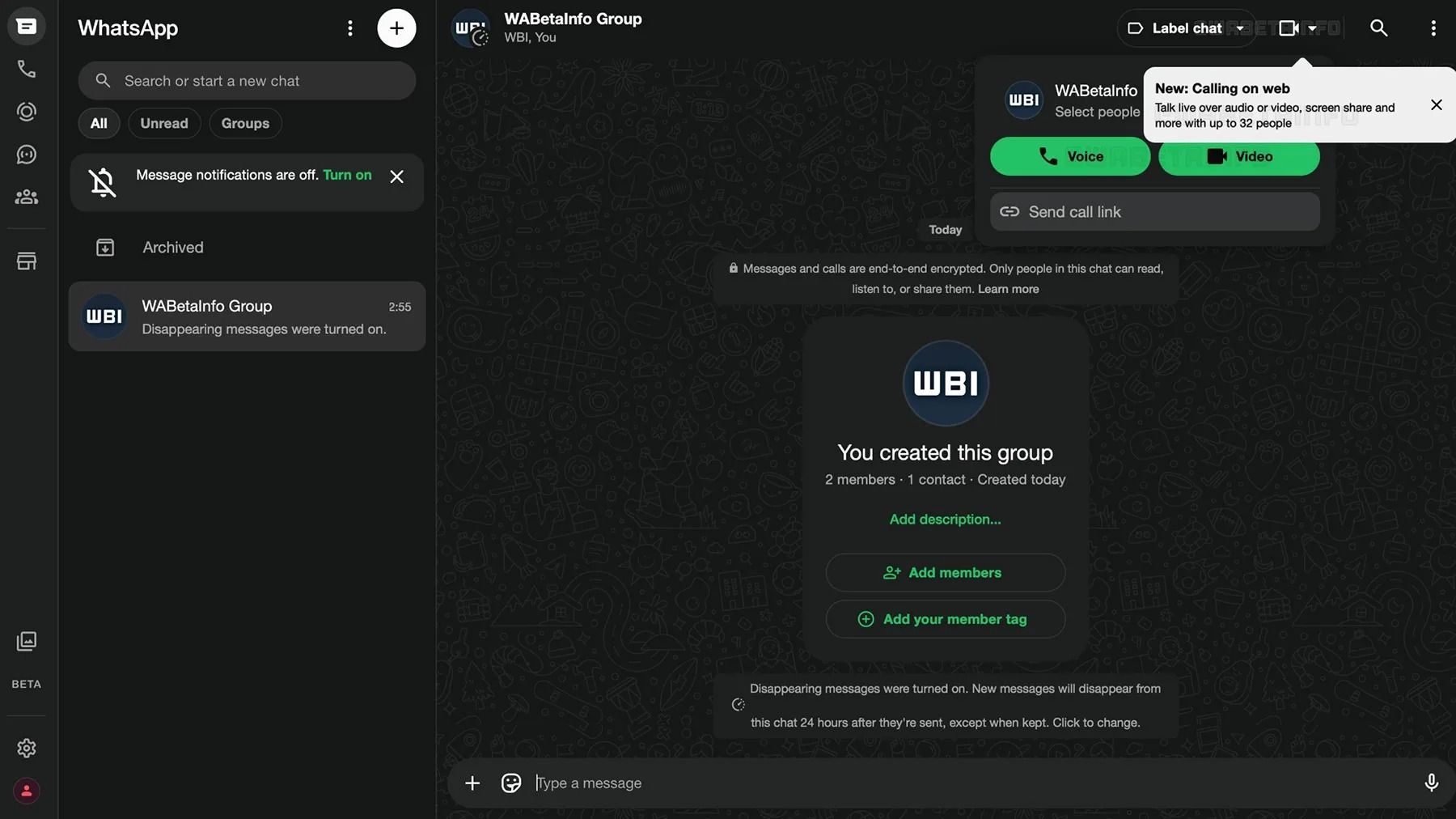1456x819 pixels.
Task: Open the video call dropdown in header
Action: pyautogui.click(x=1299, y=28)
